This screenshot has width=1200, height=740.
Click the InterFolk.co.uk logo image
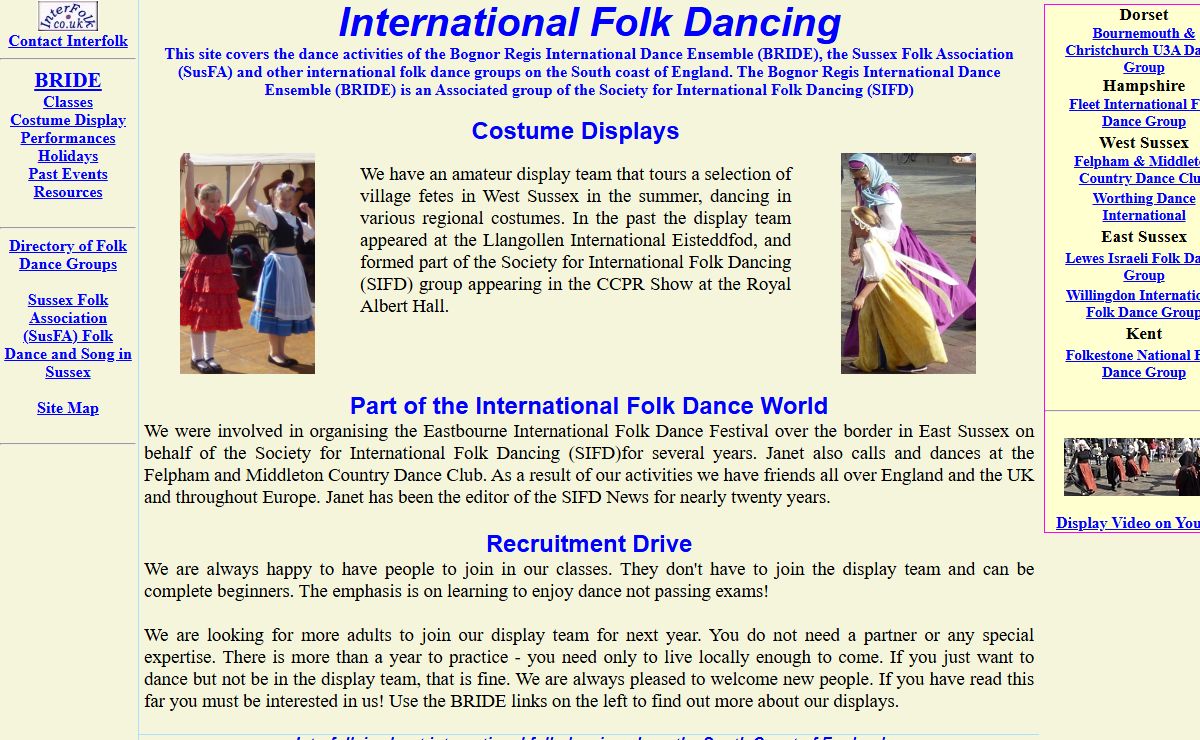(68, 16)
